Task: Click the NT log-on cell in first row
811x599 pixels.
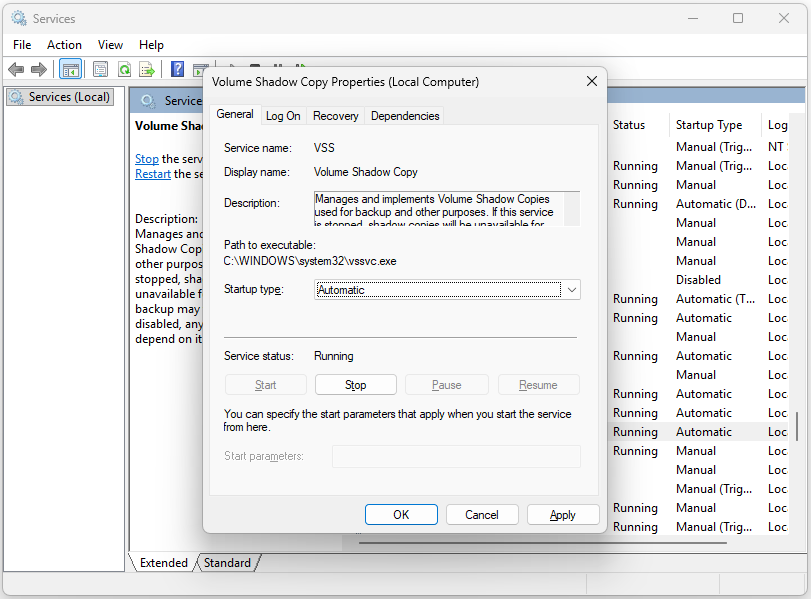Action: coord(777,147)
